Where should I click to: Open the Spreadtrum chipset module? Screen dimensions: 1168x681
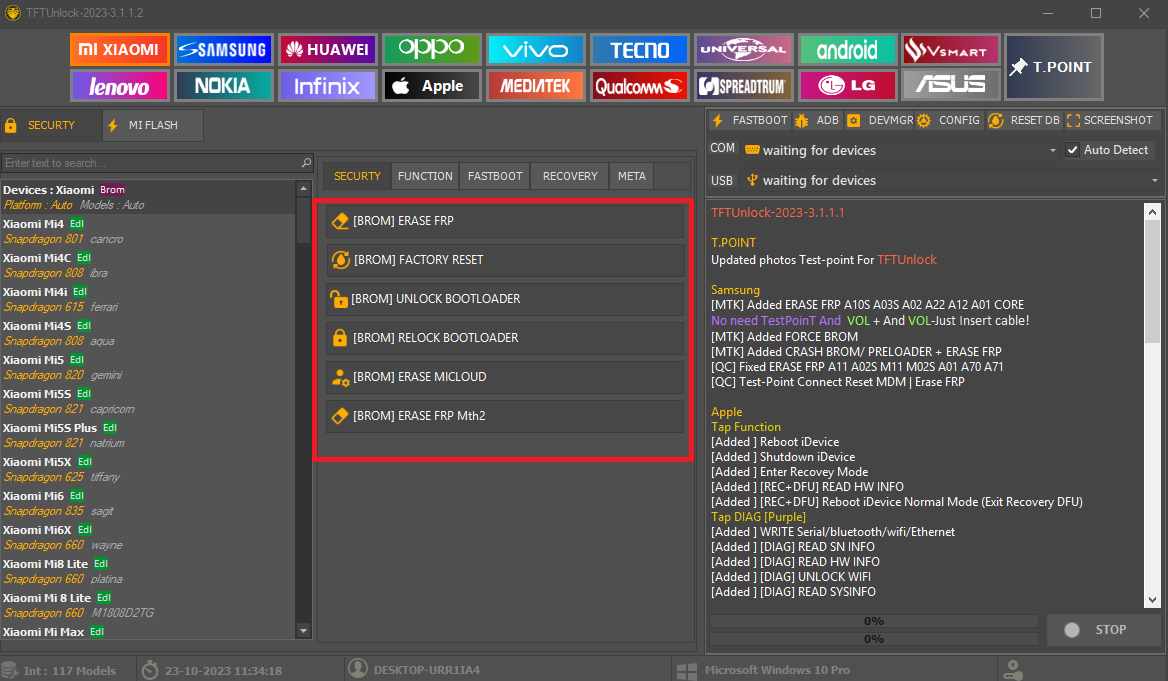[x=743, y=86]
